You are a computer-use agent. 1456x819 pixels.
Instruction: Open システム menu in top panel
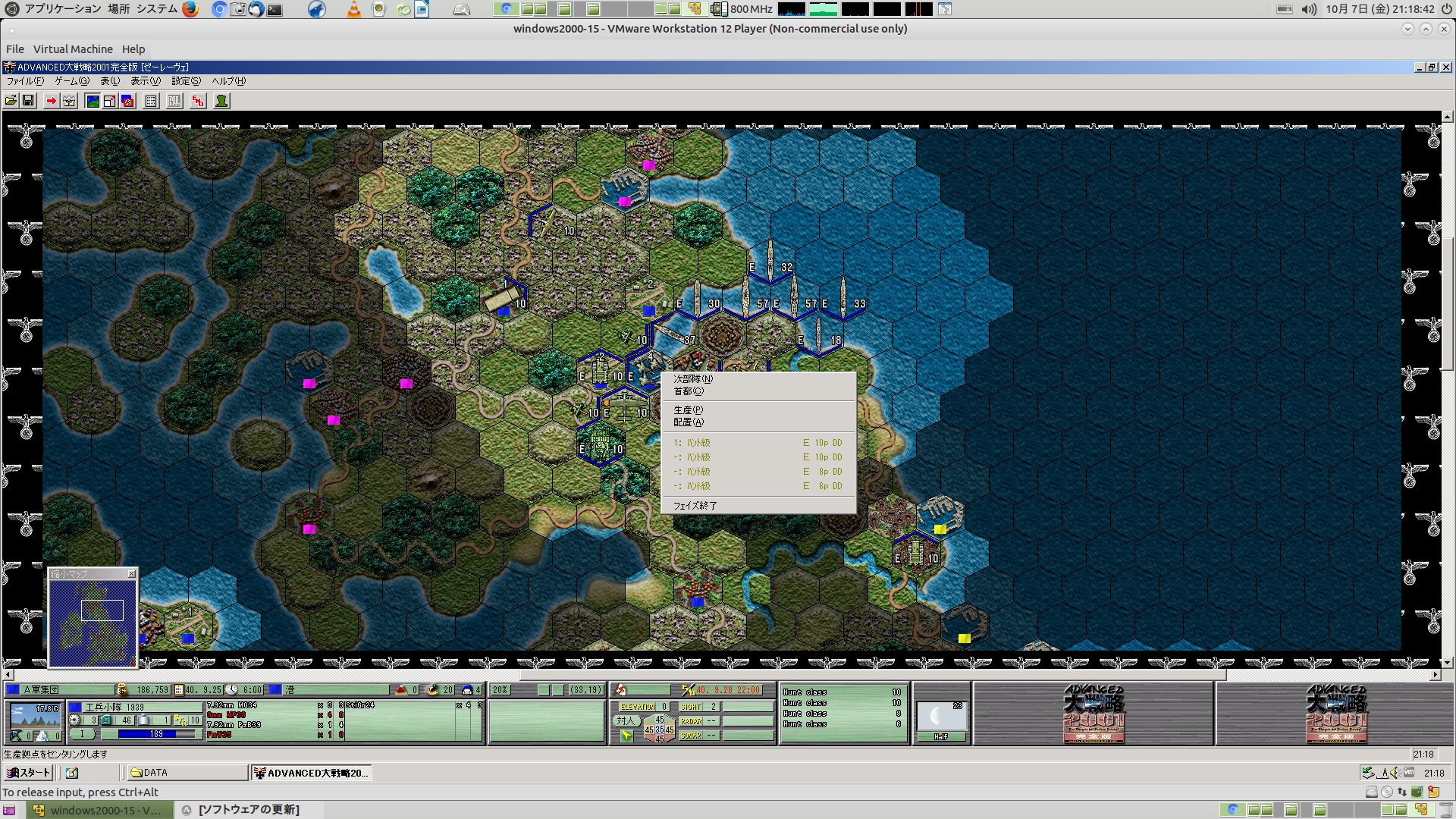click(x=157, y=9)
